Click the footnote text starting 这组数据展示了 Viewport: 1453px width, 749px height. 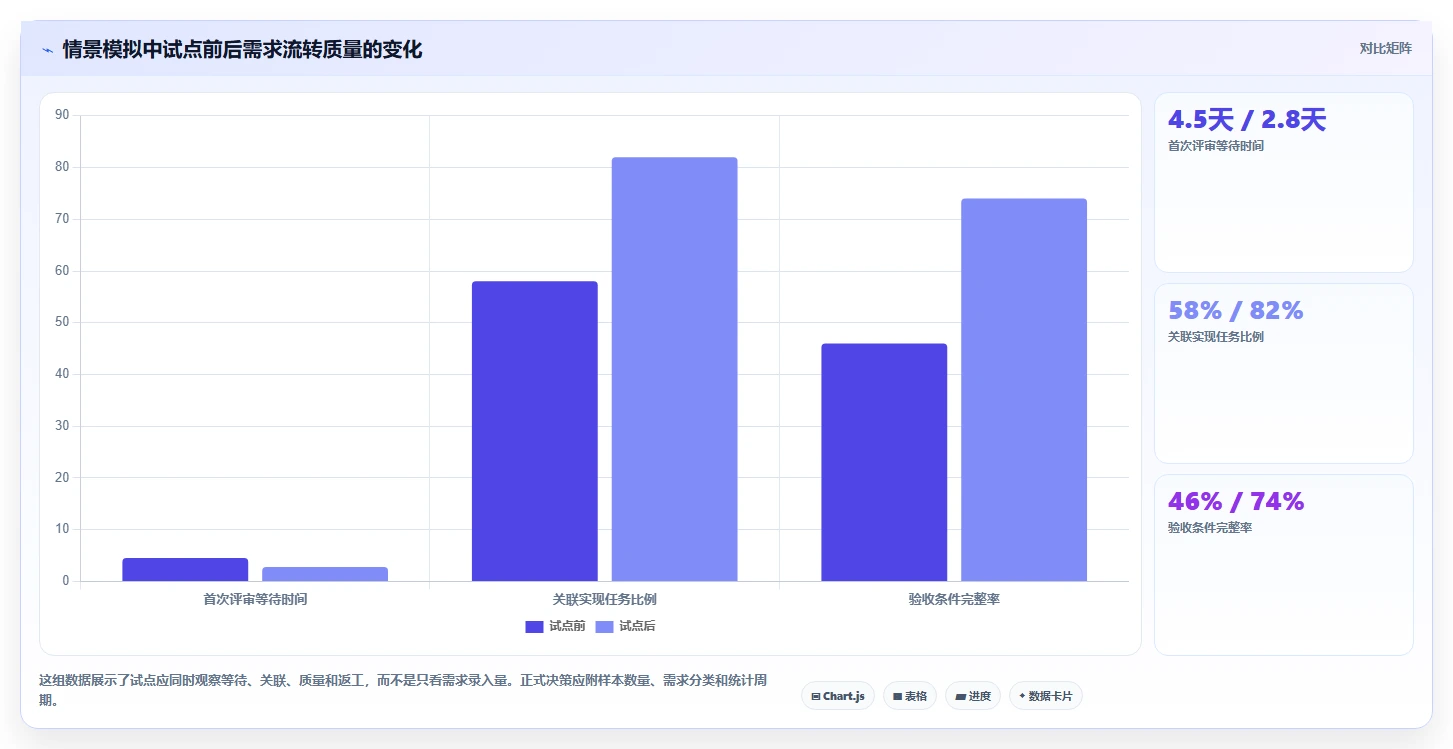click(x=403, y=690)
